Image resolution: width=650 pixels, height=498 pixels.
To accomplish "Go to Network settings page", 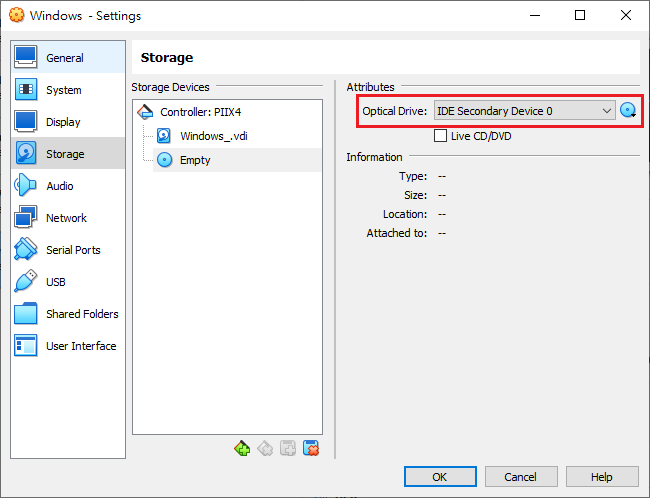I will point(66,218).
